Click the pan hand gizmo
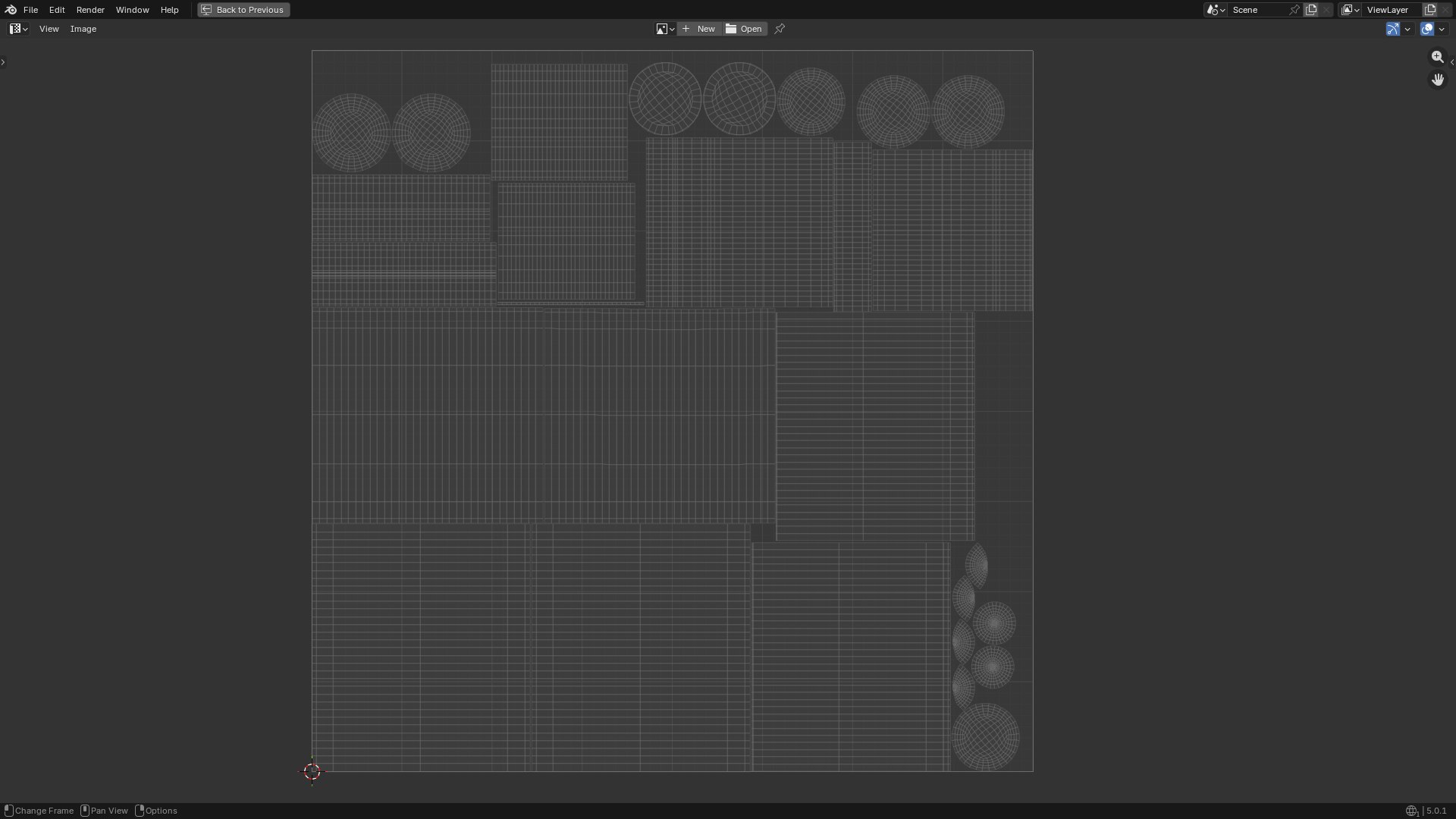Viewport: 1456px width, 819px height. click(x=1437, y=80)
